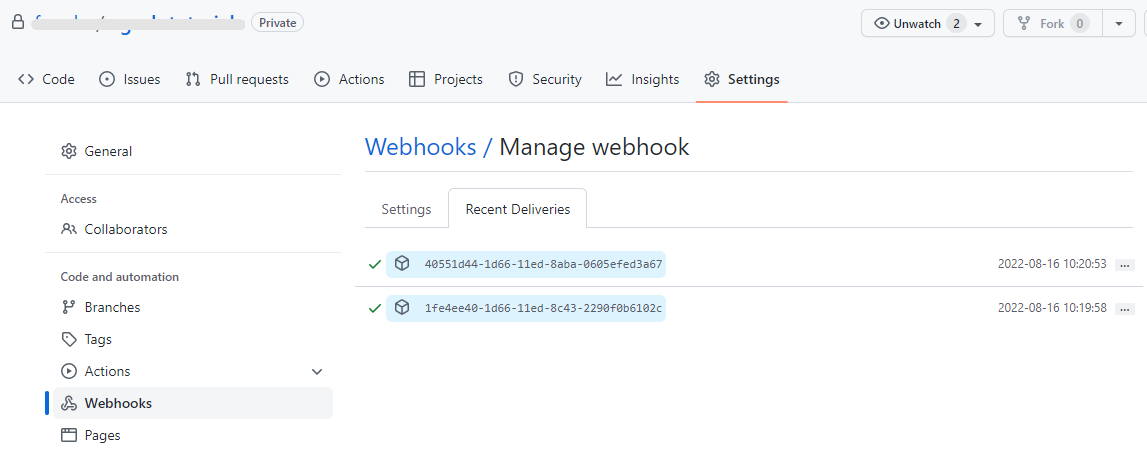Viewport: 1147px width, 455px height.
Task: Click the top Actions play icon
Action: pos(322,79)
